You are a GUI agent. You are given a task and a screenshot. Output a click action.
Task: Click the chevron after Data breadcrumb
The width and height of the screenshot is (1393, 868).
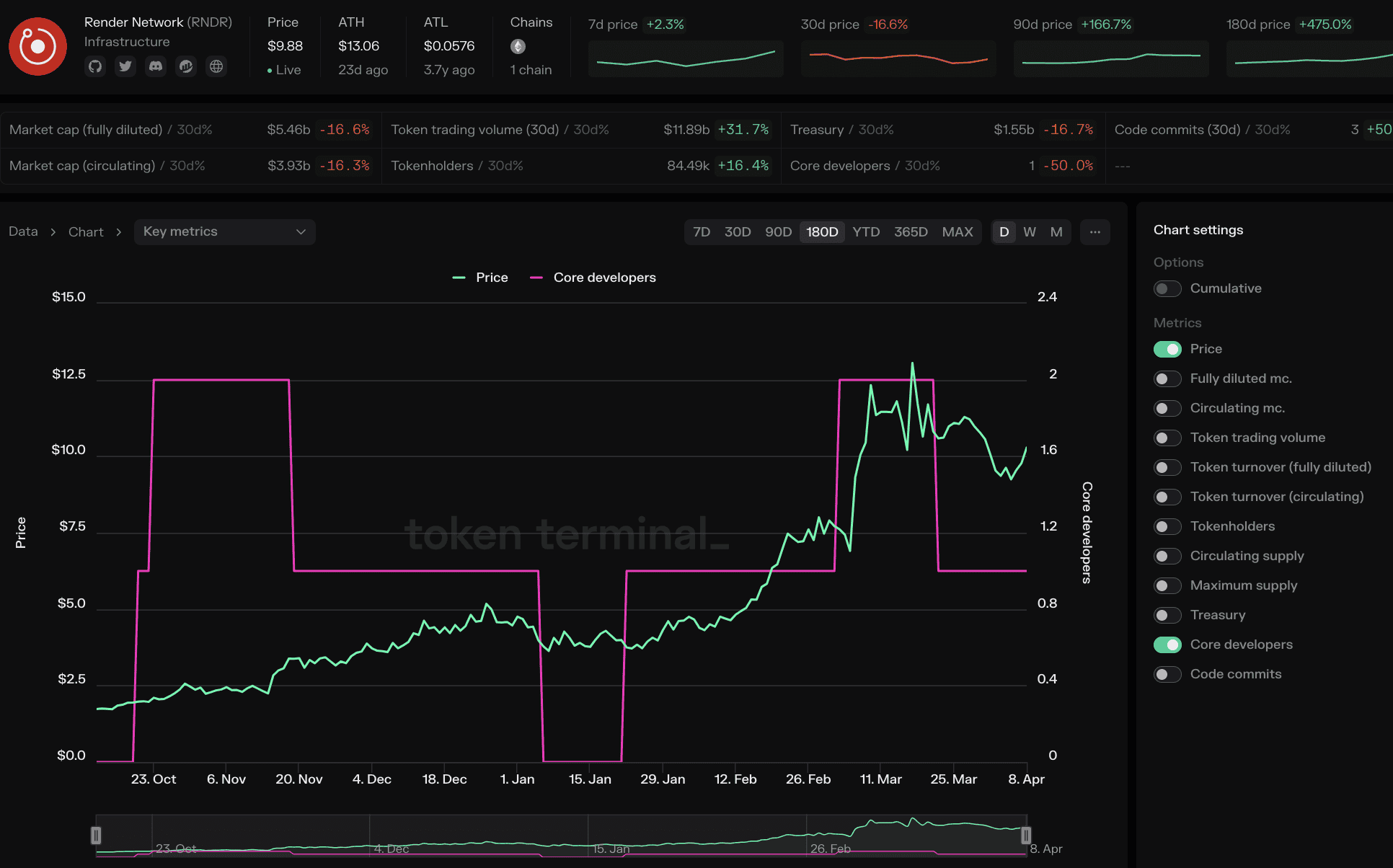click(53, 232)
